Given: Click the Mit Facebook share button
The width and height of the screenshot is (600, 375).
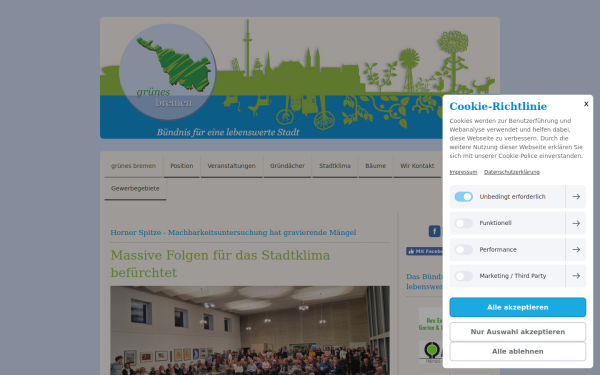Looking at the screenshot, I should (425, 251).
